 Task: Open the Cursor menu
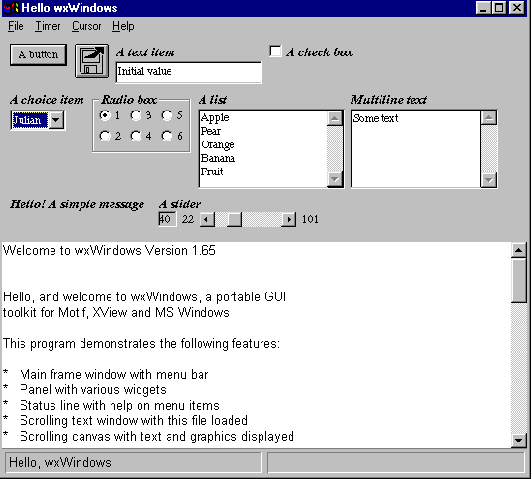coord(87,26)
